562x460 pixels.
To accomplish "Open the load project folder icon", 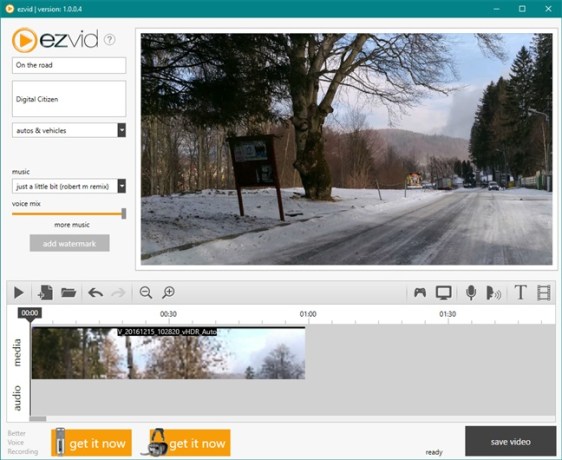I will [68, 292].
